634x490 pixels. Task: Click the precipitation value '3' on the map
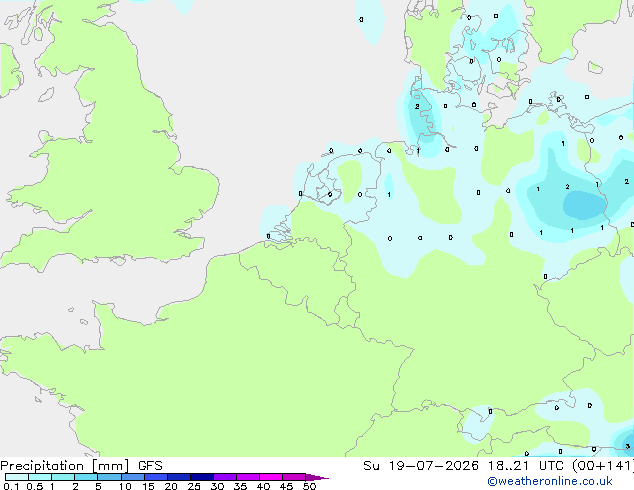pos(628,446)
